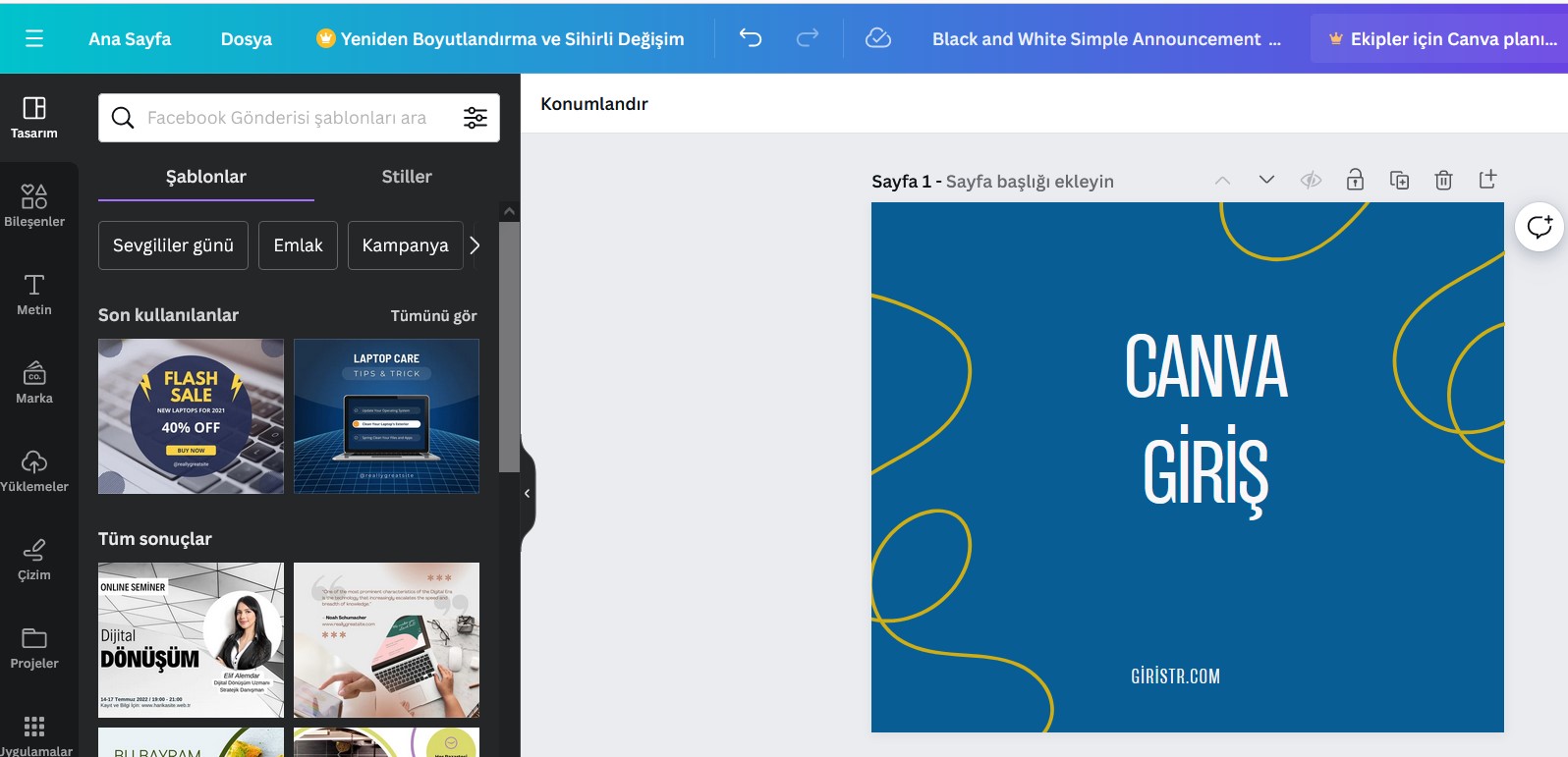Open the Yüklemeler uploads panel
The height and width of the screenshot is (757, 1568).
tap(34, 470)
